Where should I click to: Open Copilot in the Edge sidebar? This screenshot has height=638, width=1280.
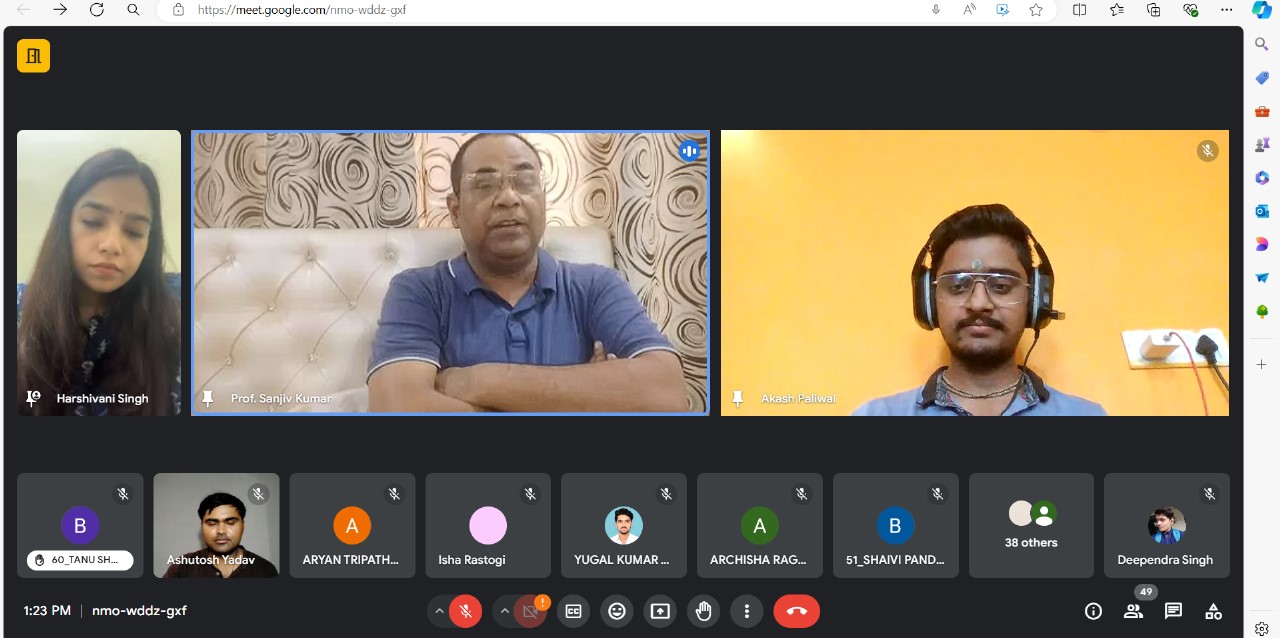tap(1262, 10)
